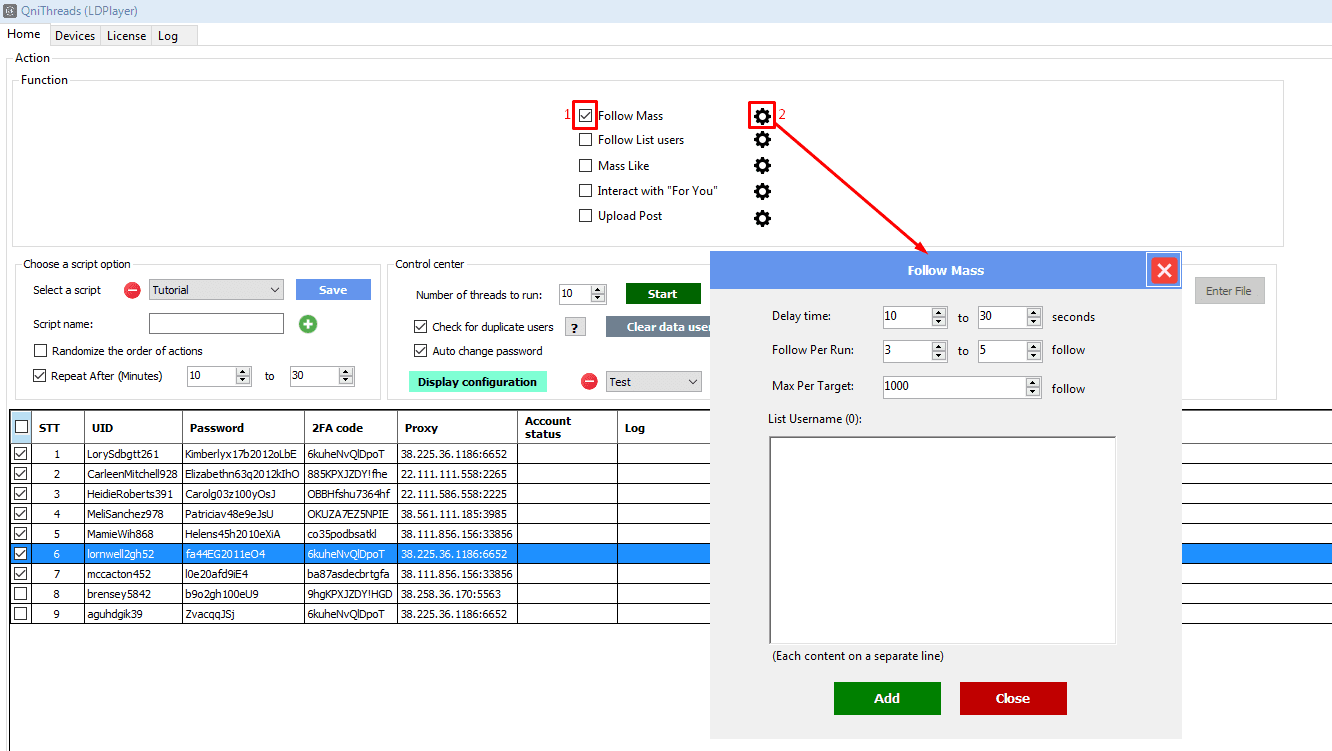1332x751 pixels.
Task: Open Follow Mass settings gear
Action: pyautogui.click(x=762, y=116)
